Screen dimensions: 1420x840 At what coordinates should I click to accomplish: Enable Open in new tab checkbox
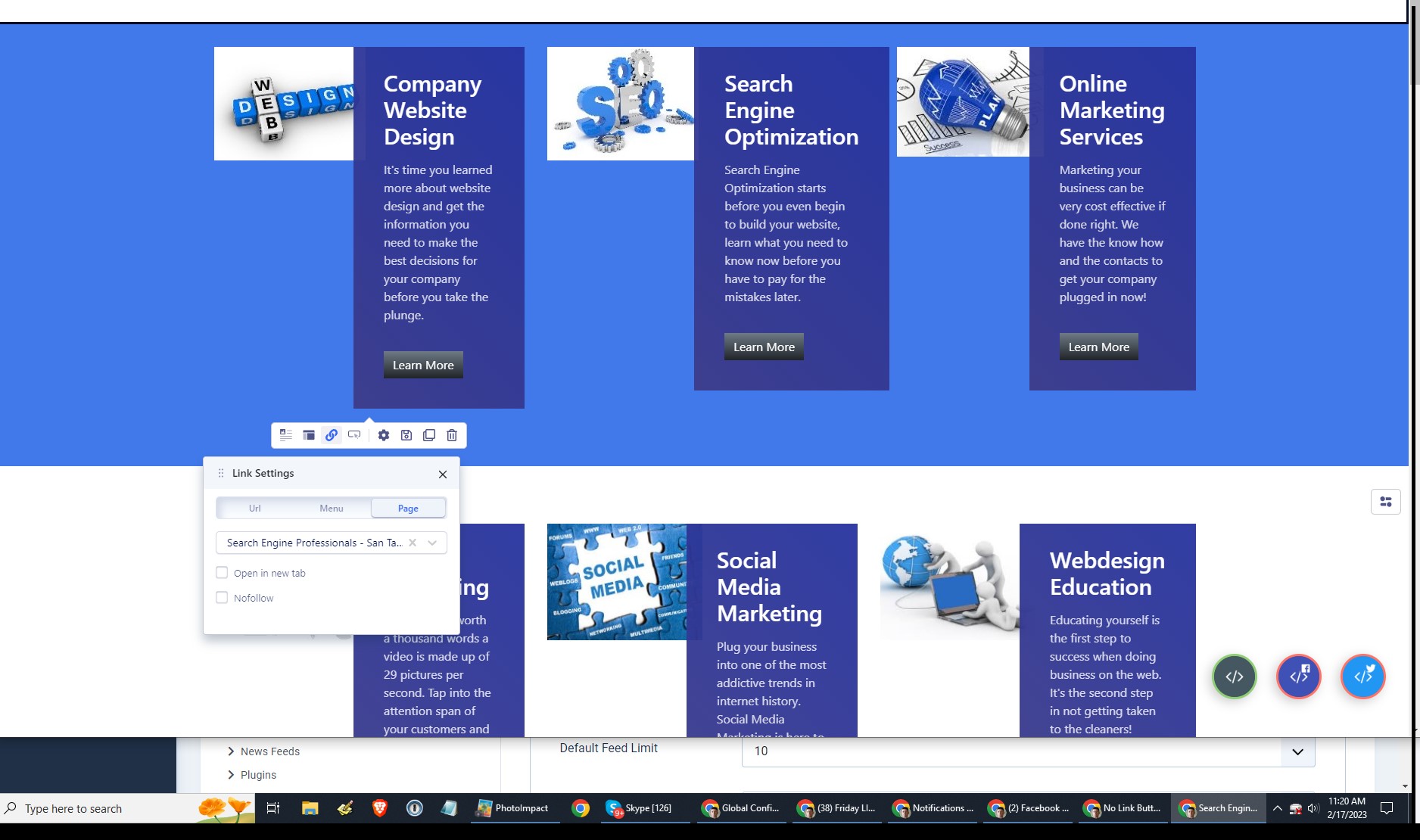(222, 573)
